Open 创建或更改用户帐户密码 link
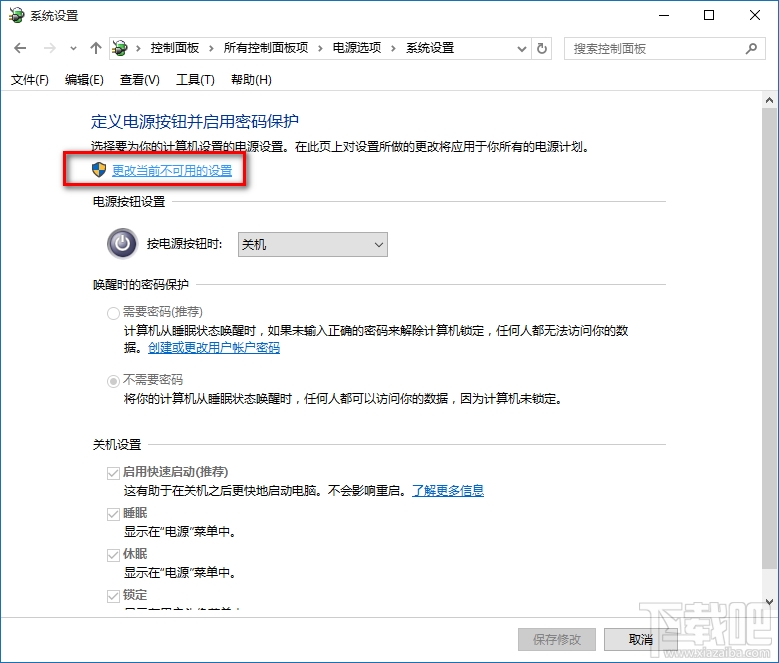Viewport: 779px width, 663px height. pyautogui.click(x=214, y=347)
